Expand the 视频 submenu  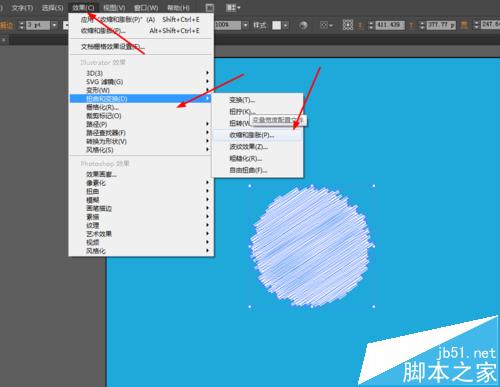pos(141,242)
